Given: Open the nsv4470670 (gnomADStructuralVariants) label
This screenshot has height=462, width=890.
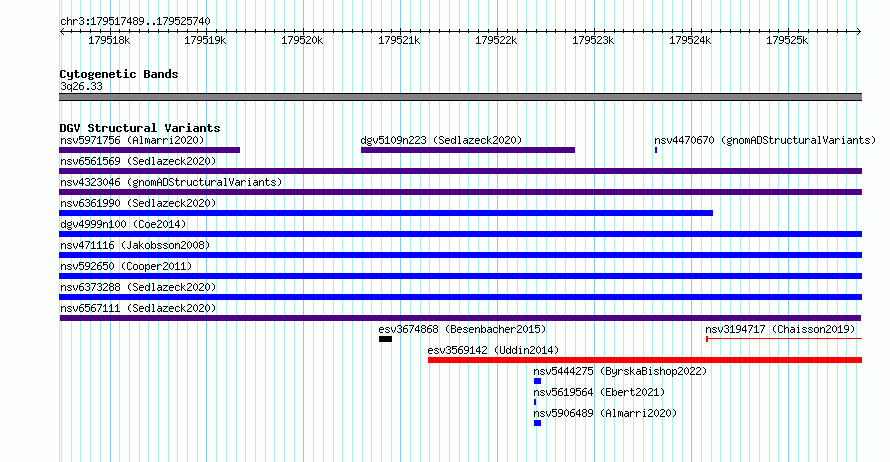Looking at the screenshot, I should [765, 140].
